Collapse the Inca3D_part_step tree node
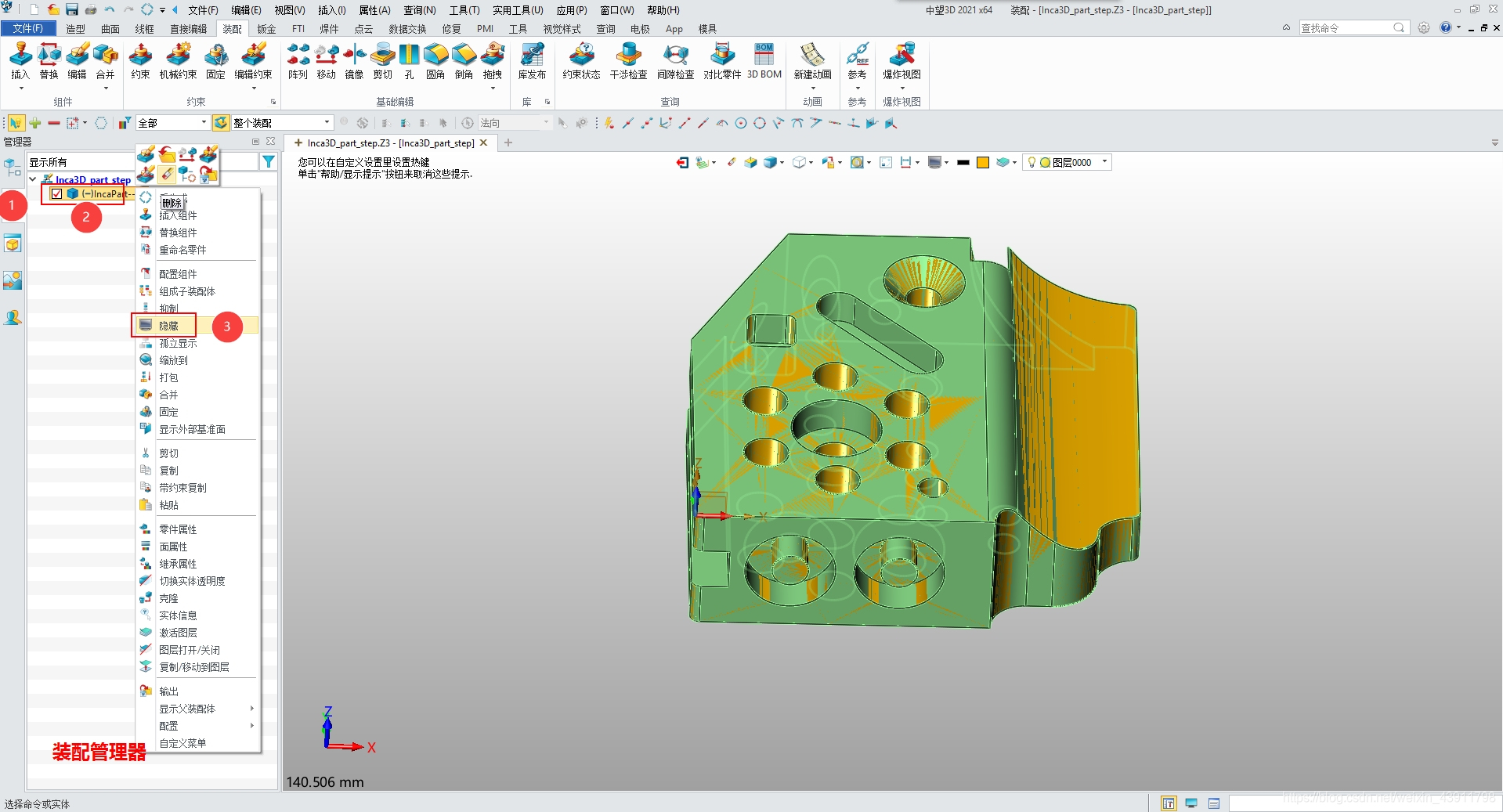 pos(33,179)
